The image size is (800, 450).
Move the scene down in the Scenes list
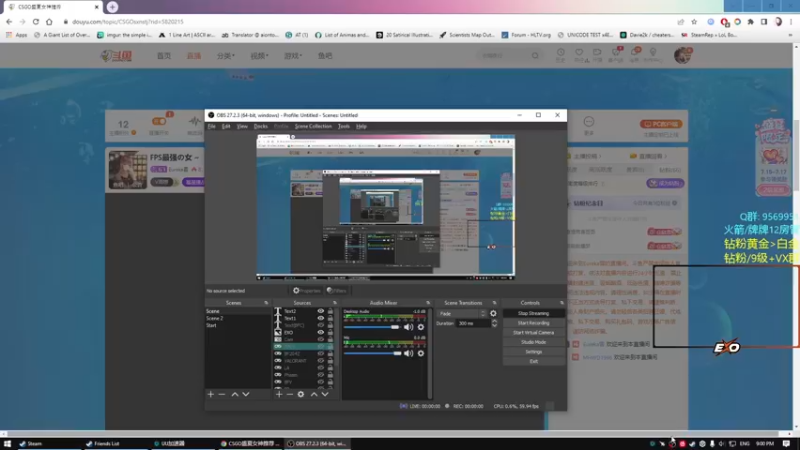(x=246, y=394)
